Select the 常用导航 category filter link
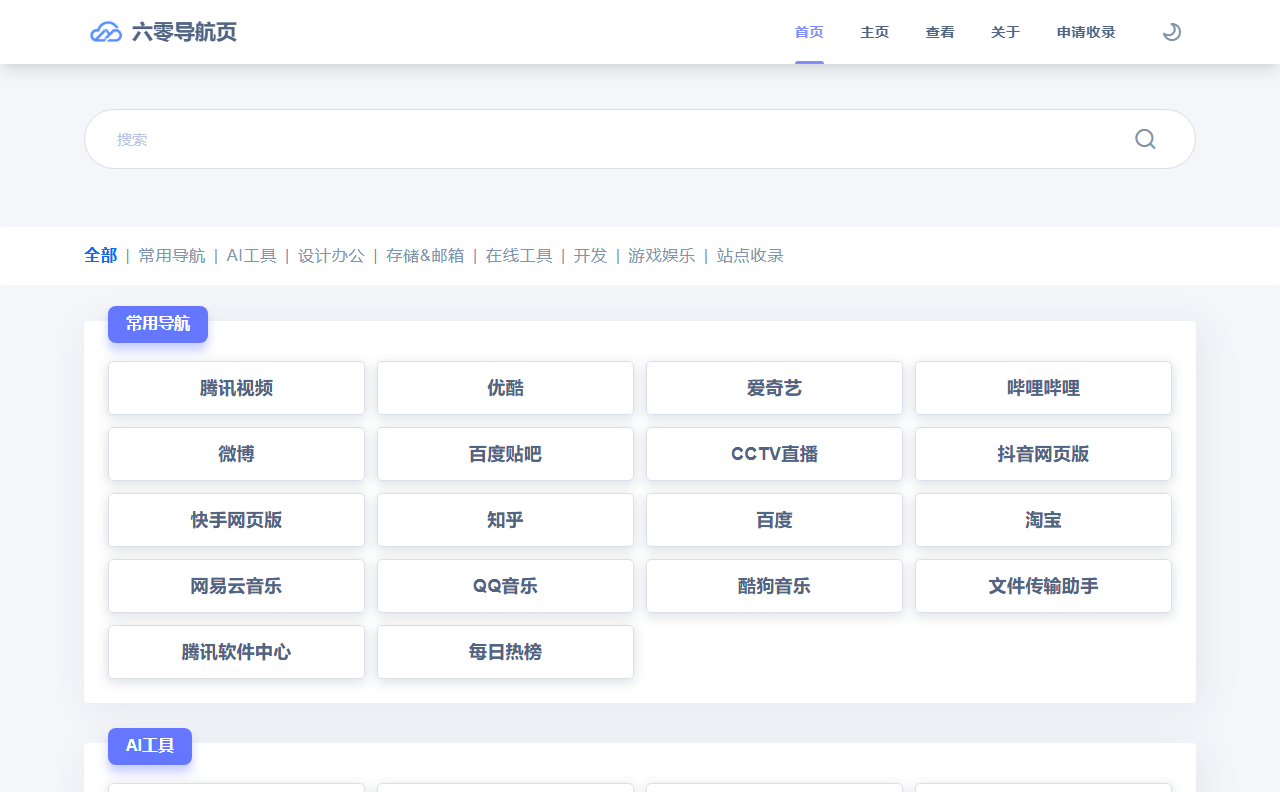The width and height of the screenshot is (1280, 792). click(x=172, y=255)
